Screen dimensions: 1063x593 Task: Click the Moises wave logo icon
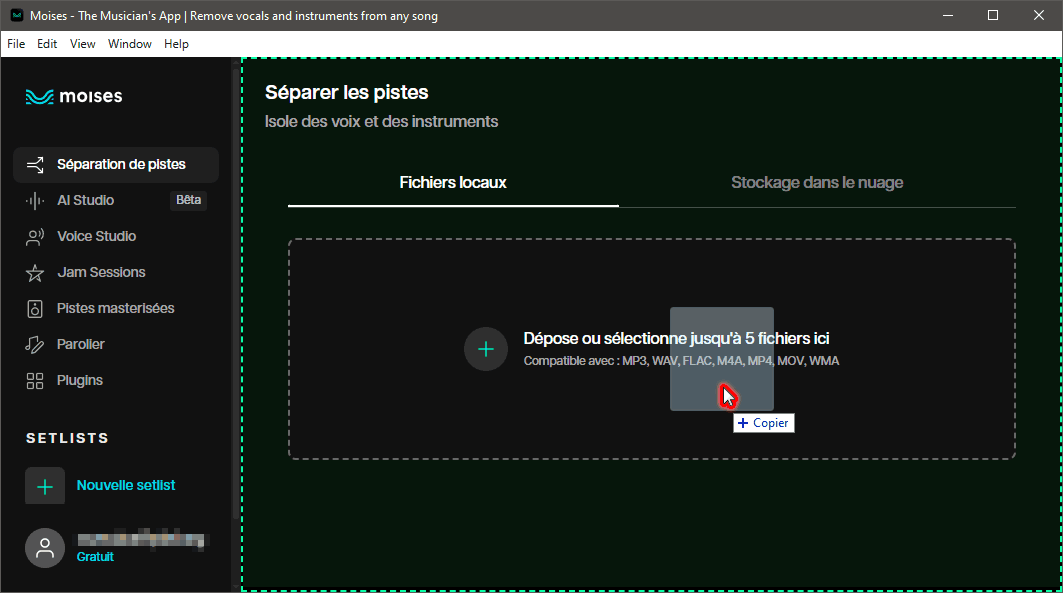point(39,97)
